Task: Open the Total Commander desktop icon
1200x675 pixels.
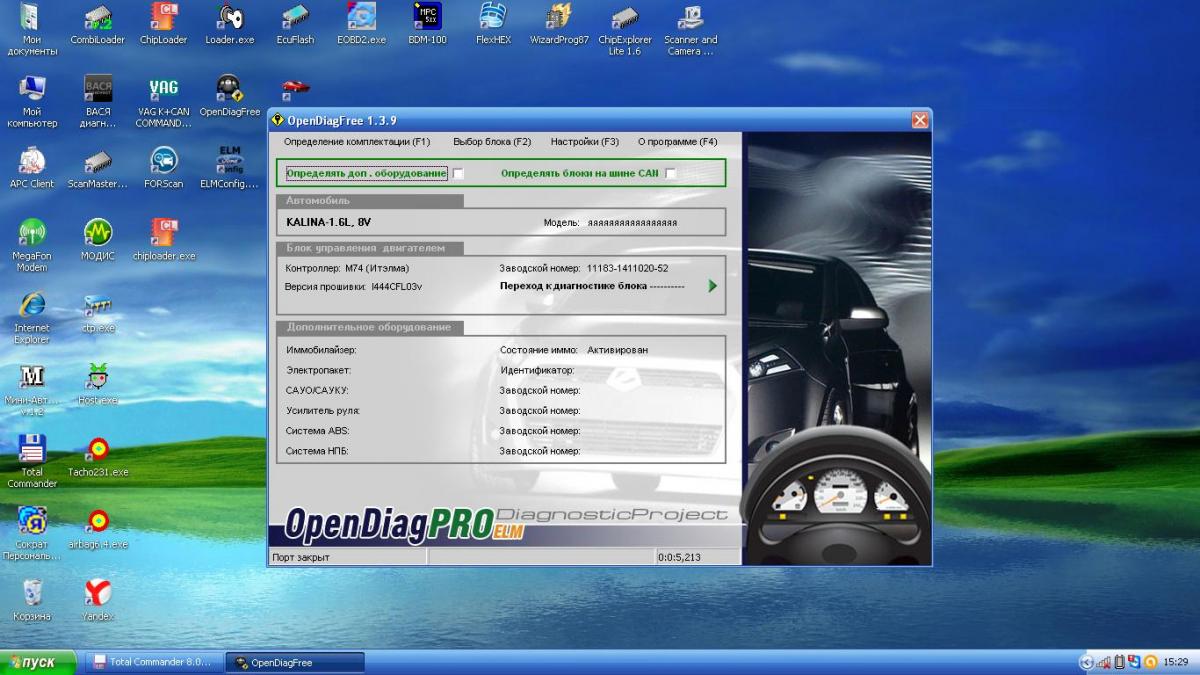Action: tap(32, 462)
